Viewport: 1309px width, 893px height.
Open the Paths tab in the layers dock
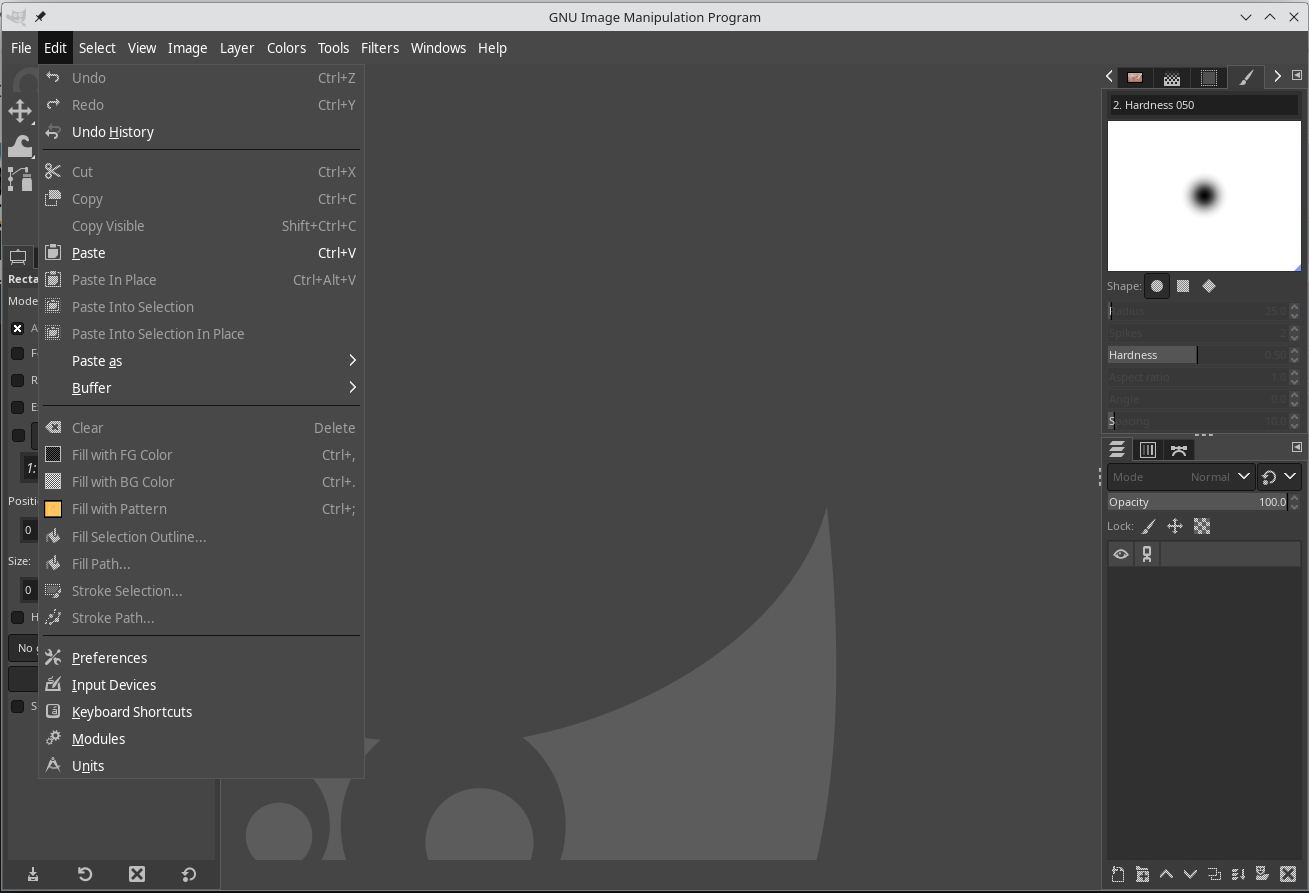1179,450
